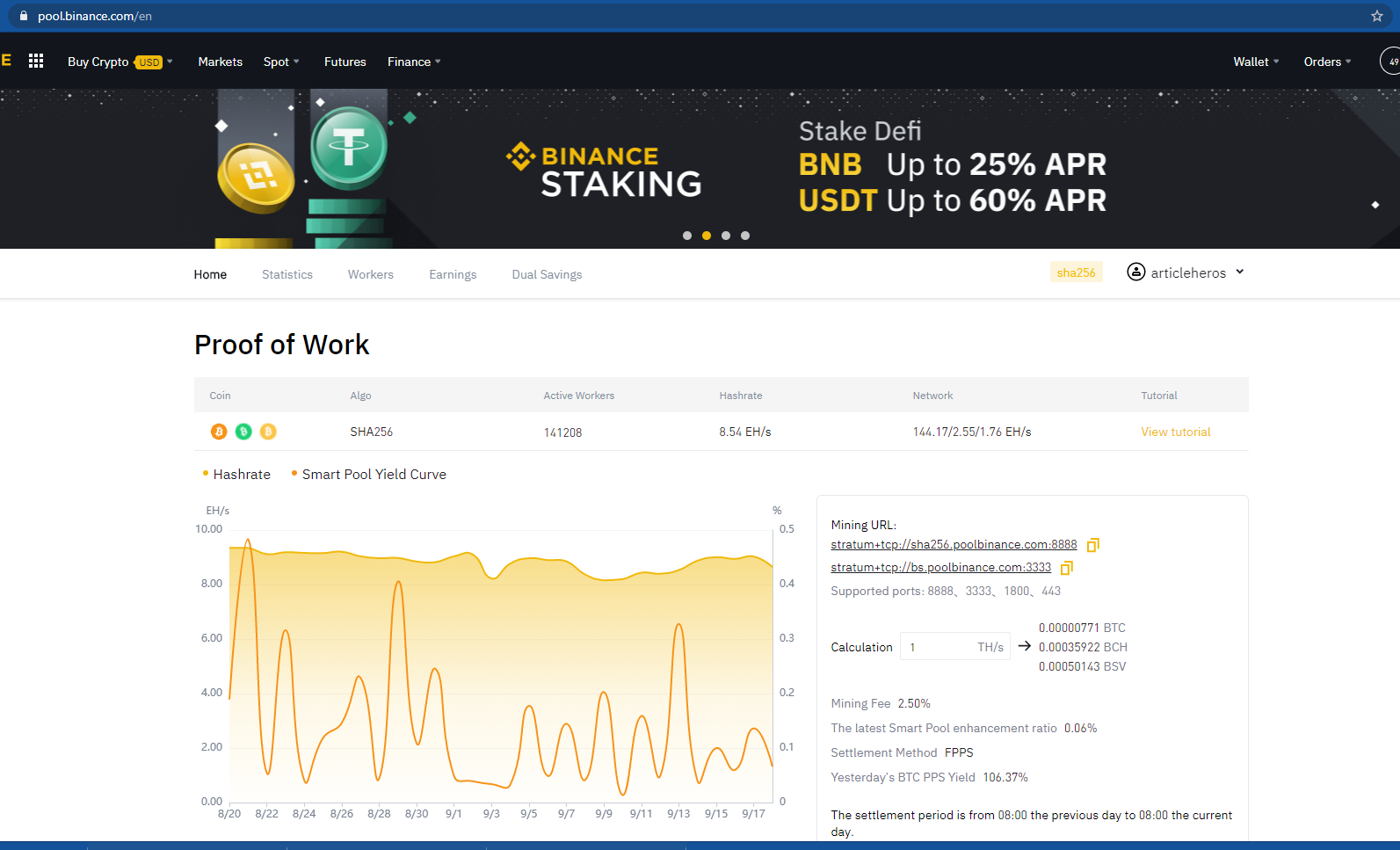The width and height of the screenshot is (1400, 850).
Task: Click the yellow Bitcoin SV coin icon
Action: point(268,432)
